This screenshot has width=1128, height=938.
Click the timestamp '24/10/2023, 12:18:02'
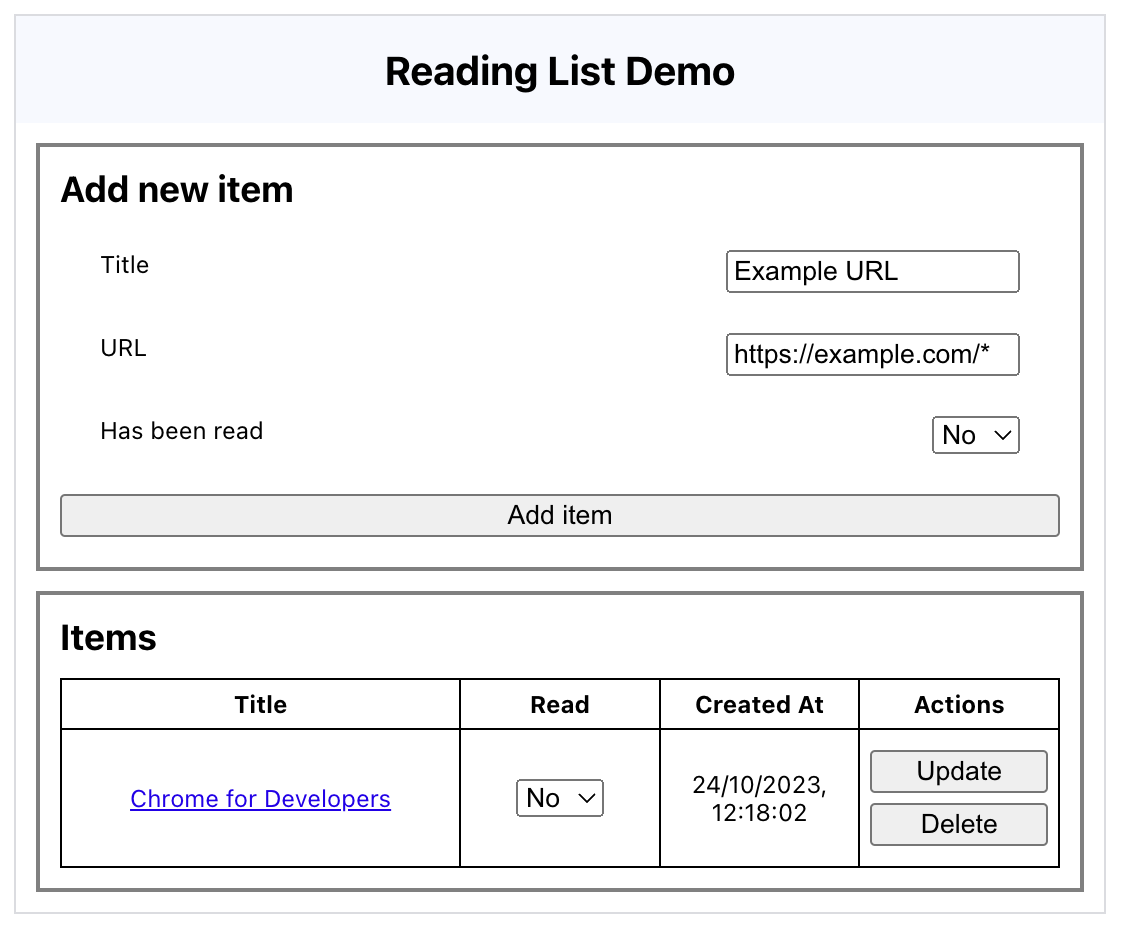(x=758, y=798)
